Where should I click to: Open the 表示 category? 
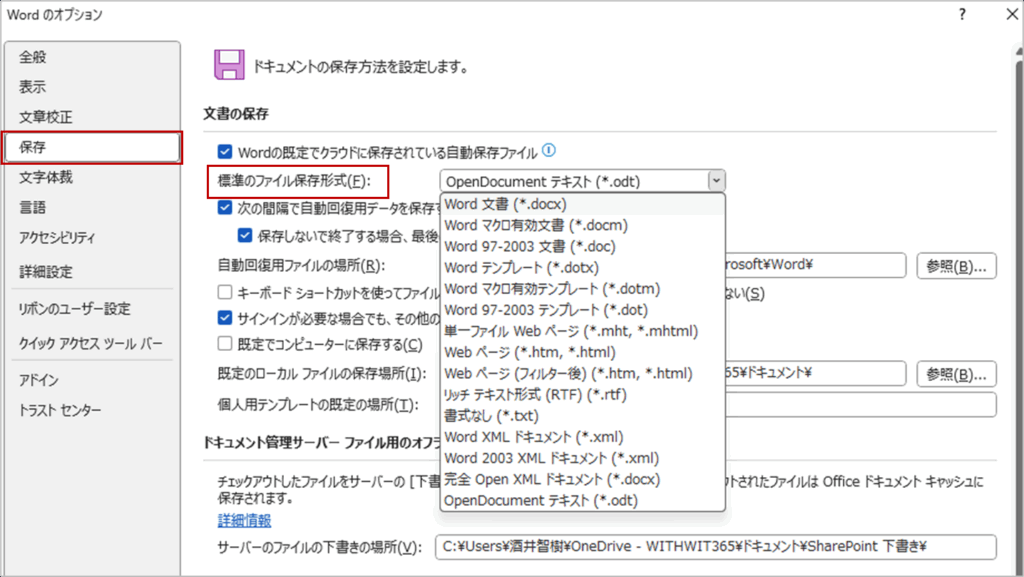[92, 87]
